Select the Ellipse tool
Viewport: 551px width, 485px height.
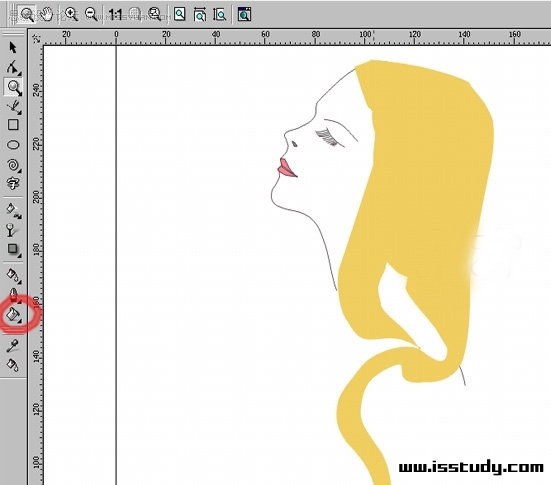coord(13,145)
